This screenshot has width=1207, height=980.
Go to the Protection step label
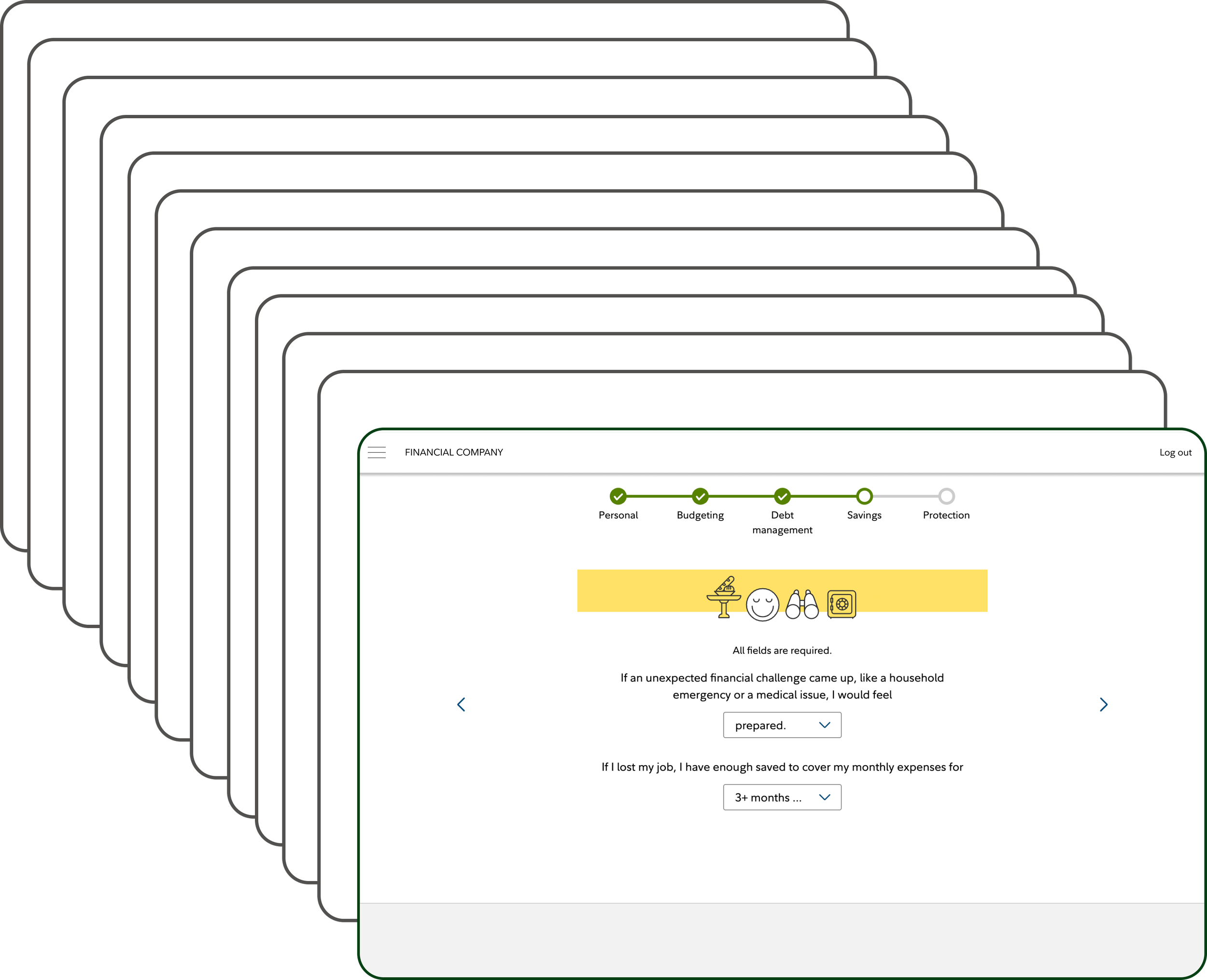pyautogui.click(x=946, y=515)
